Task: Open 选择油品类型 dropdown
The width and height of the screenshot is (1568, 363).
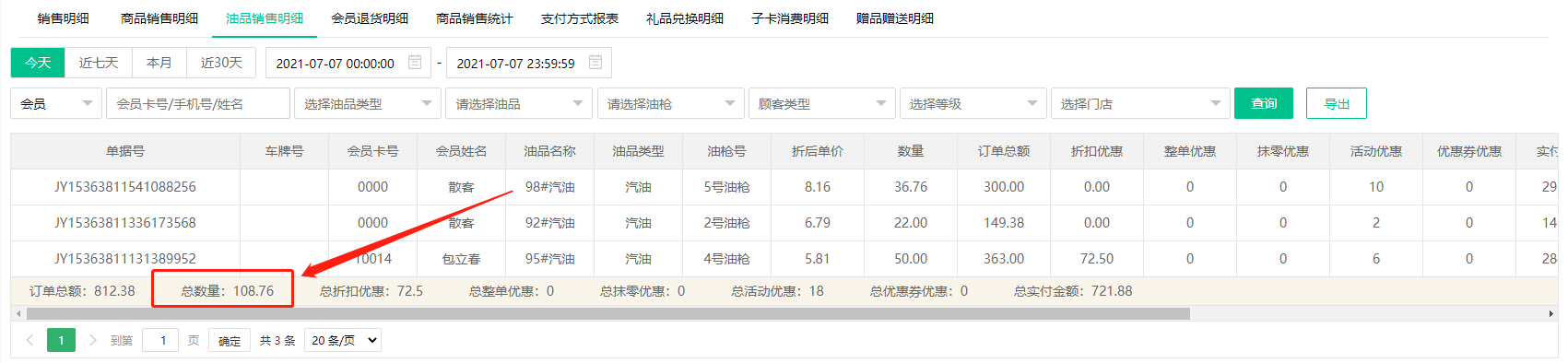Action: (x=368, y=103)
